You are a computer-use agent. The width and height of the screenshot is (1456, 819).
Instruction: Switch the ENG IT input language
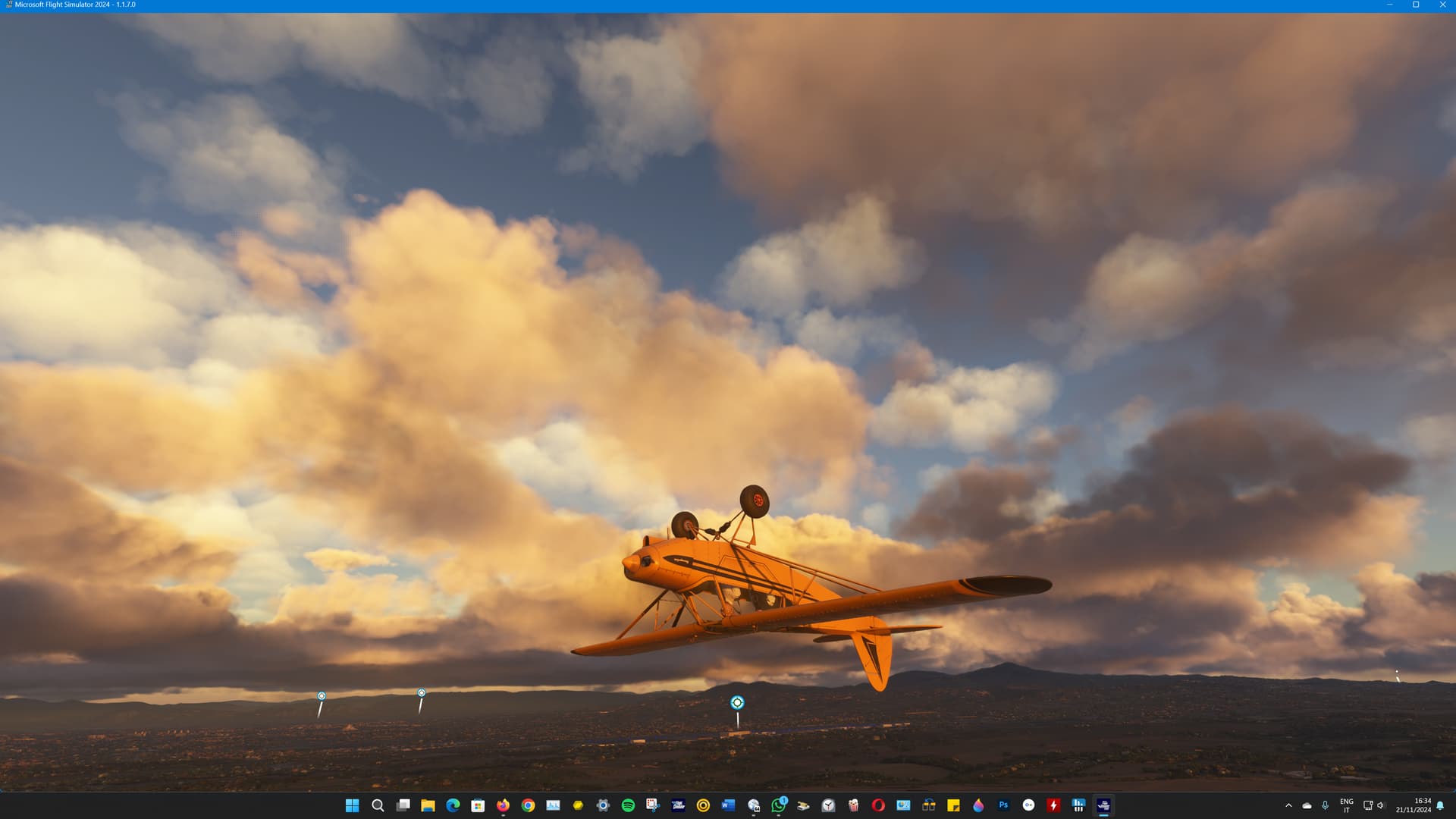click(x=1347, y=805)
